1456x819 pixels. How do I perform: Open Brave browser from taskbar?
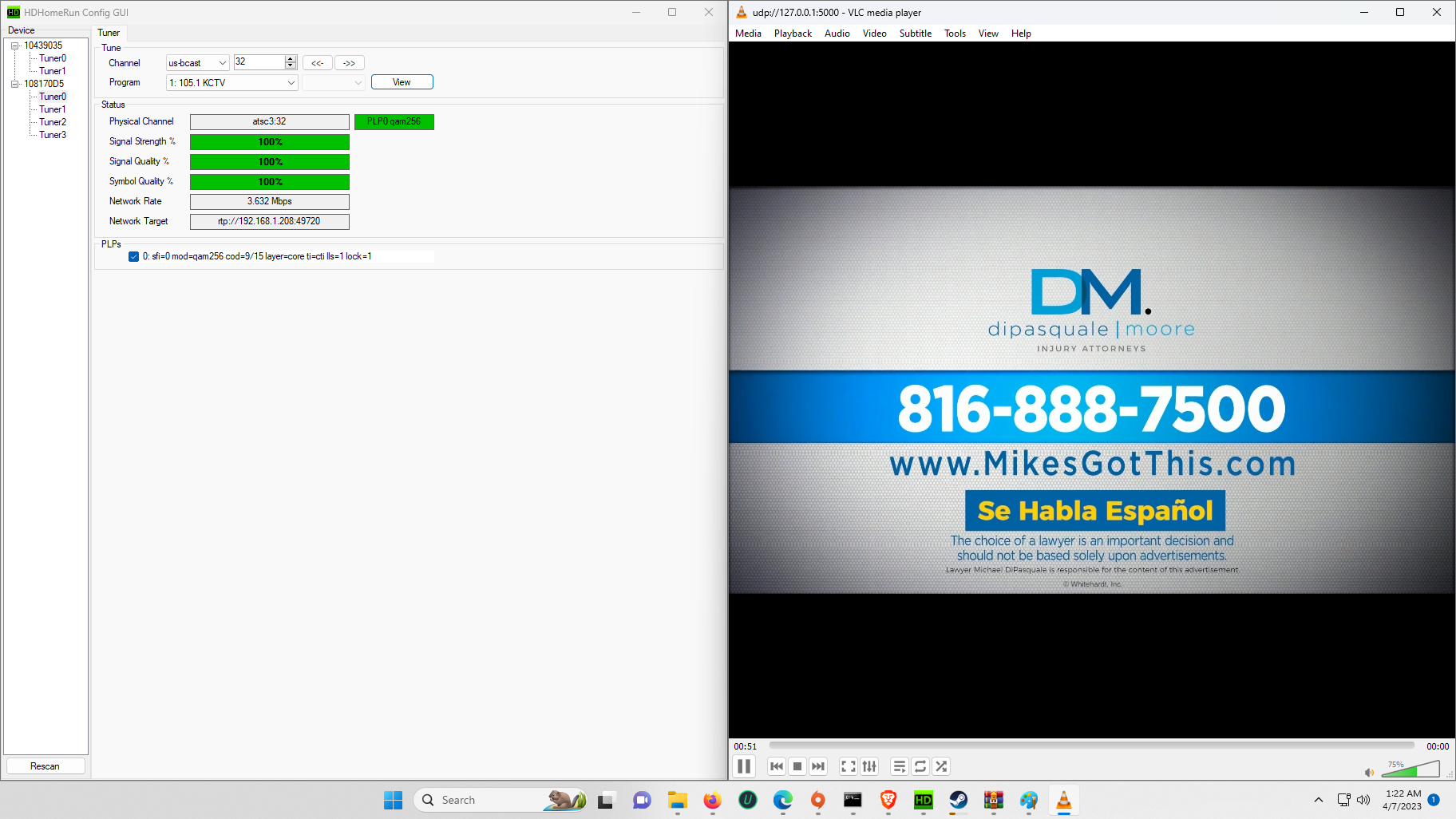pyautogui.click(x=888, y=800)
